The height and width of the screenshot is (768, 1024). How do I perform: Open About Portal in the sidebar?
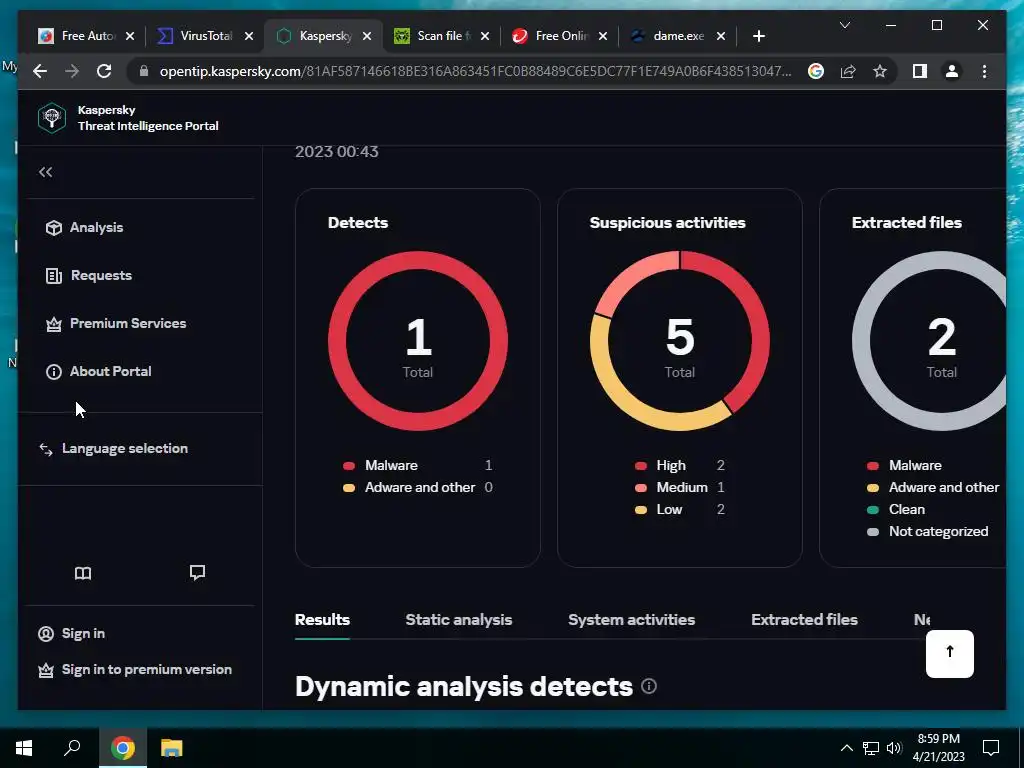tap(99, 372)
